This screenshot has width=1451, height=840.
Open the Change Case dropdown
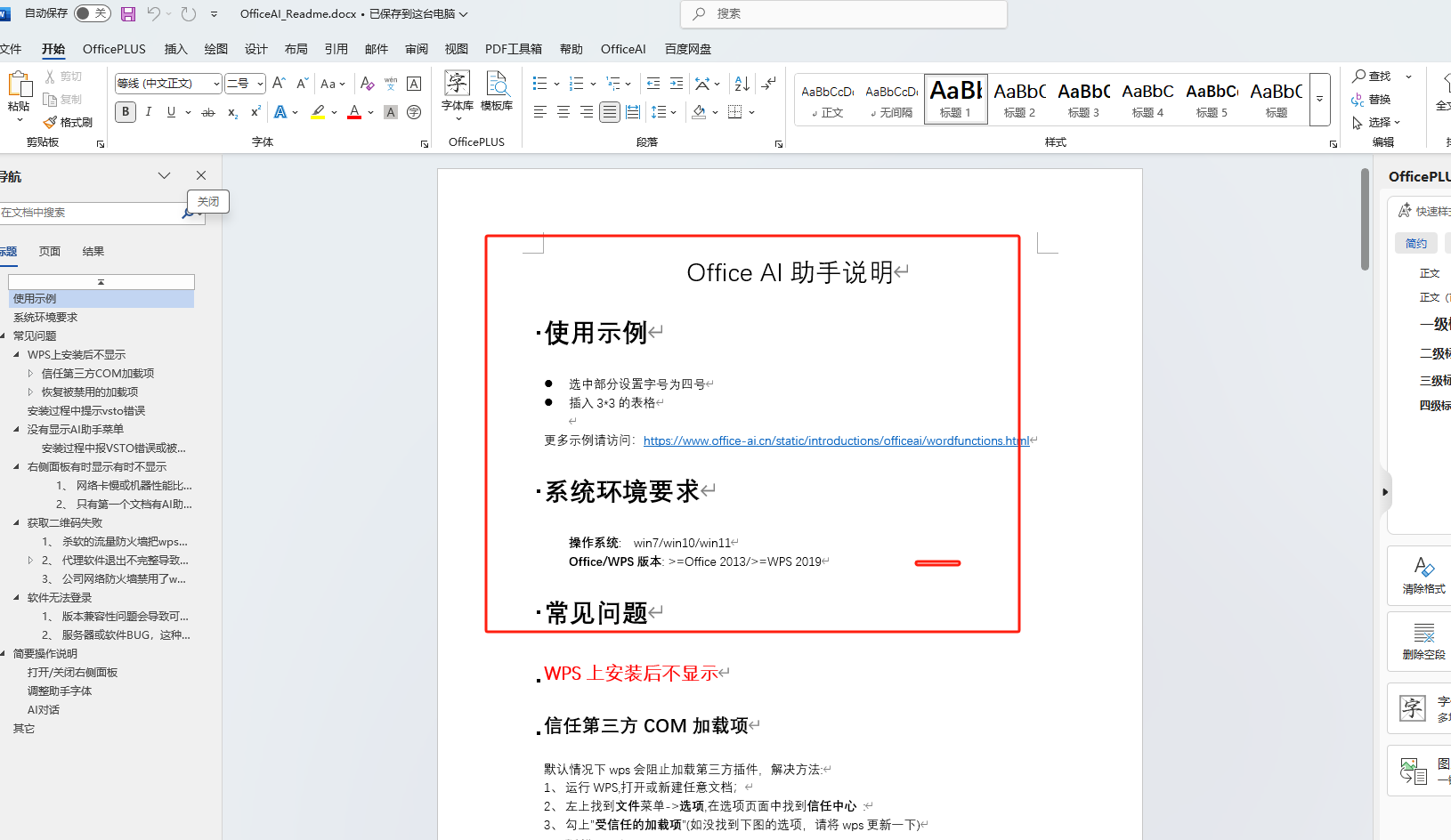(333, 84)
